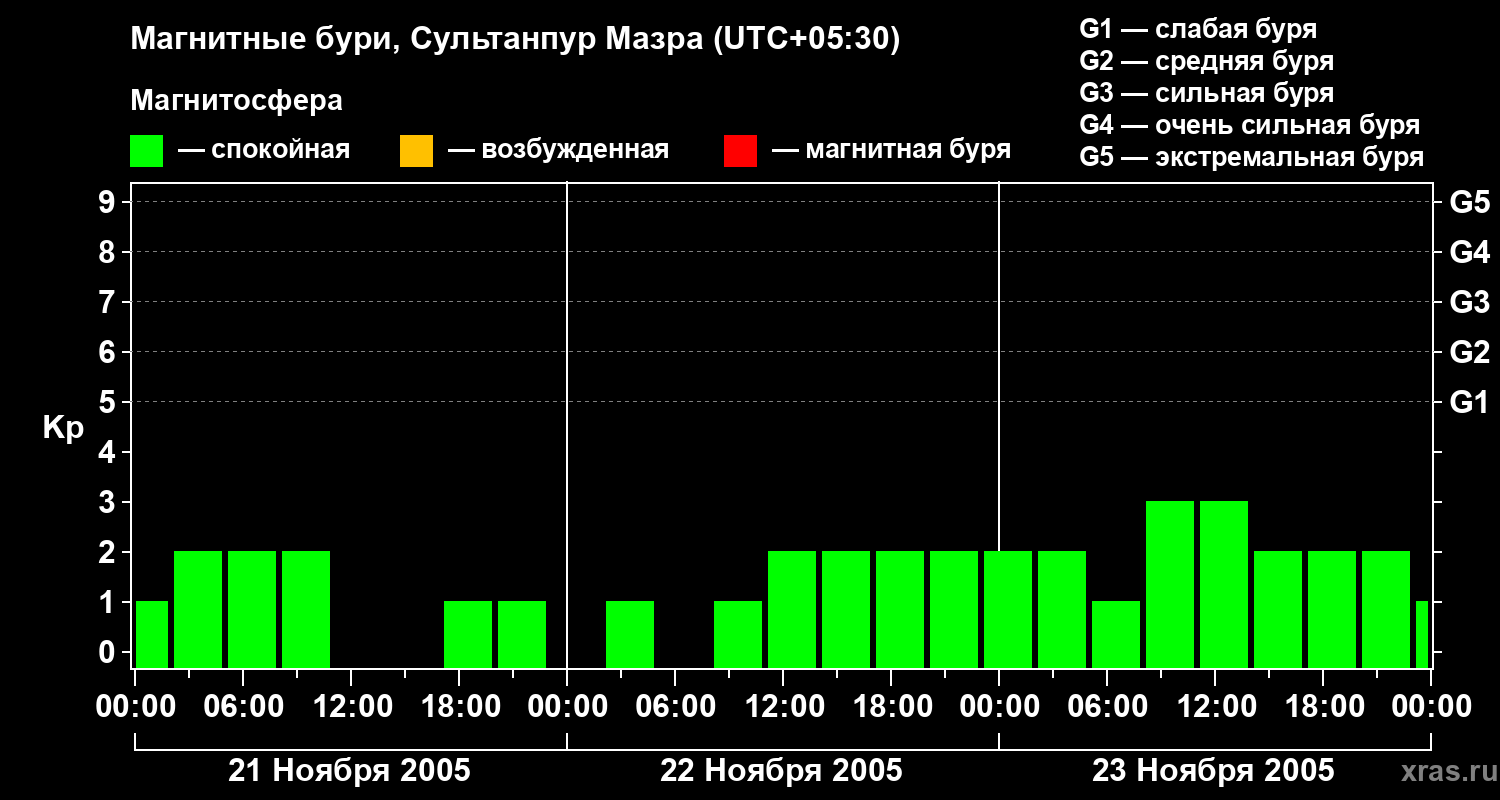1500x800 pixels.
Task: Click the '06:00' time label for 23 Ноября
Action: click(x=1107, y=707)
